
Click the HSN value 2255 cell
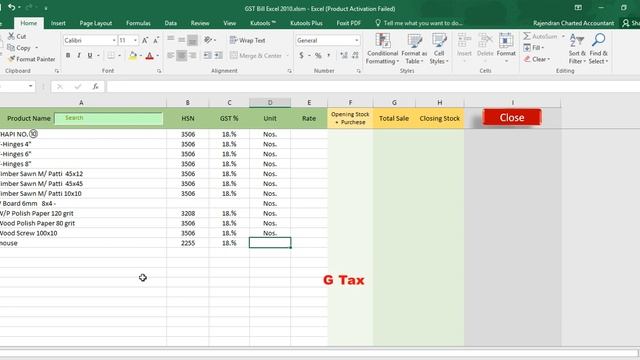pyautogui.click(x=188, y=243)
